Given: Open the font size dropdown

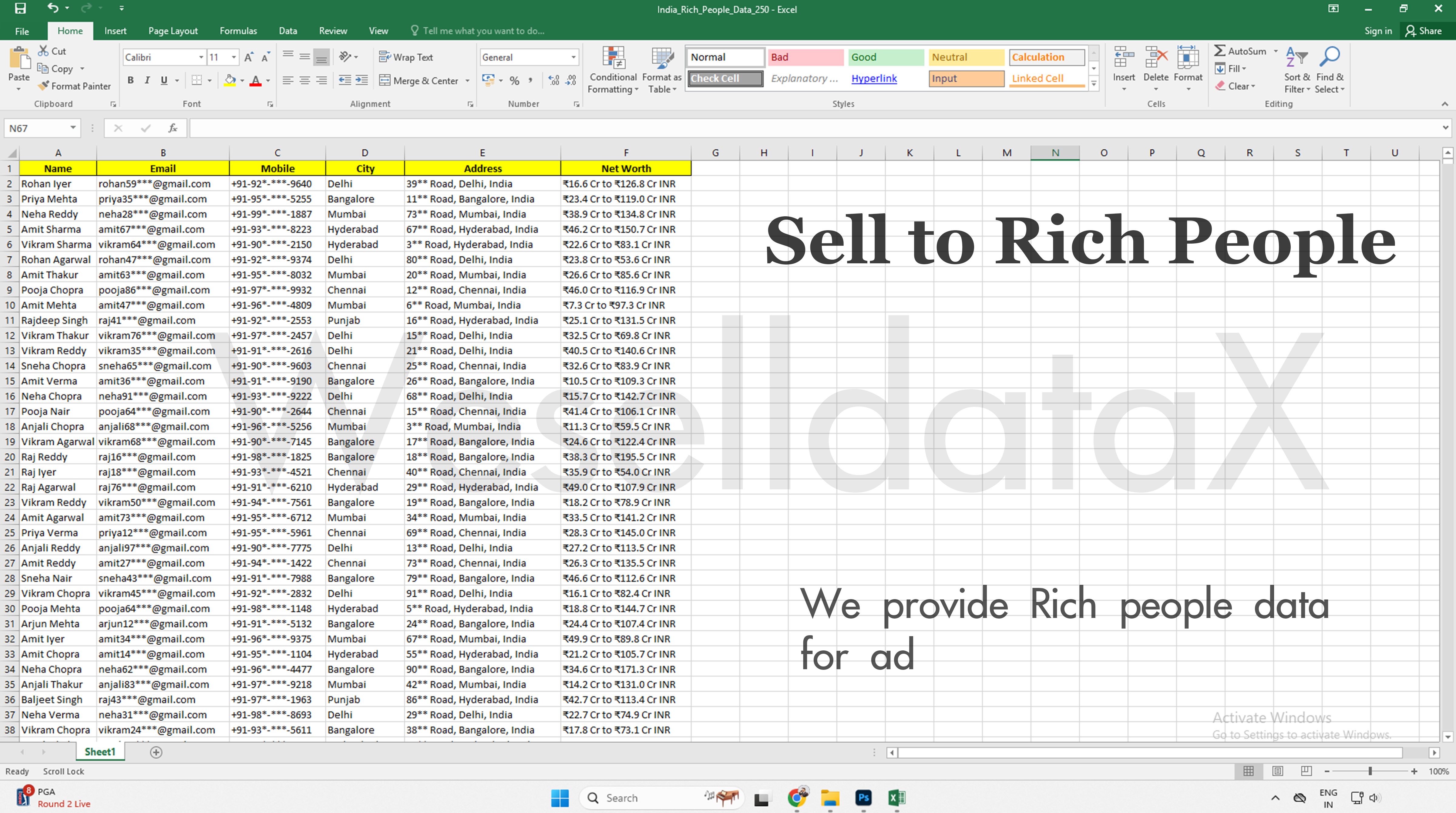Looking at the screenshot, I should tap(234, 57).
